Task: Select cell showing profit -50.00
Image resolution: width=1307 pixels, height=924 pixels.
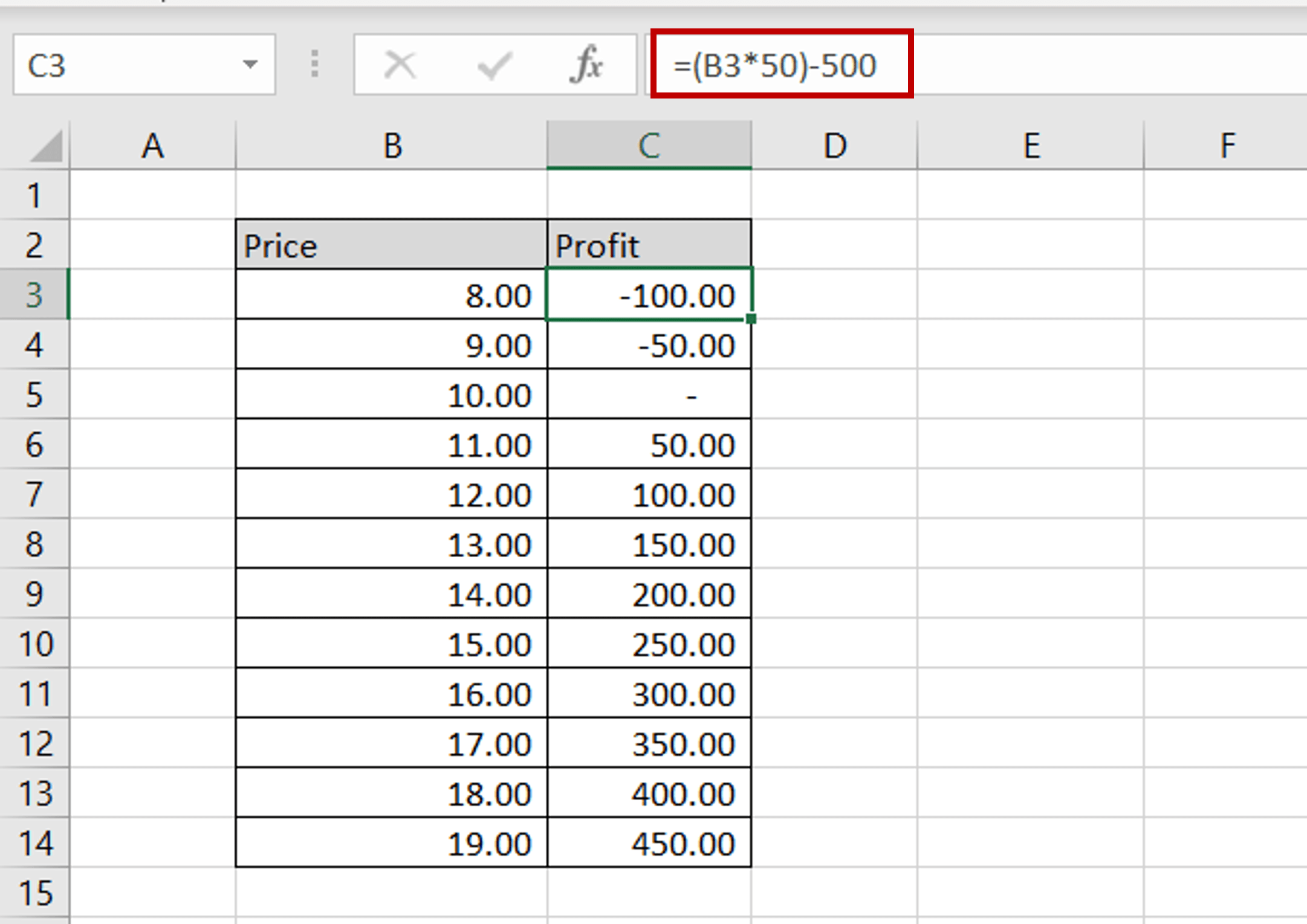Action: coord(649,345)
